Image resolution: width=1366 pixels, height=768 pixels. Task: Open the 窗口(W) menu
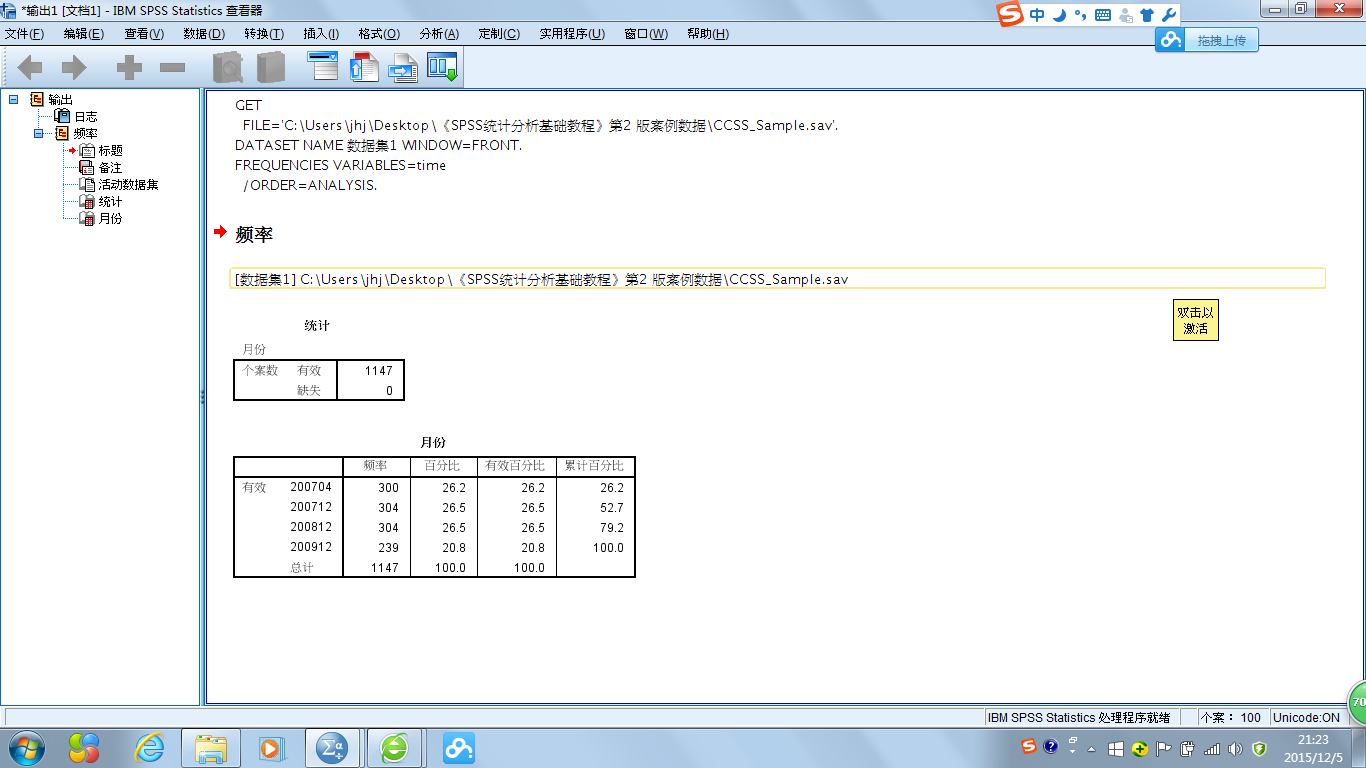click(646, 34)
